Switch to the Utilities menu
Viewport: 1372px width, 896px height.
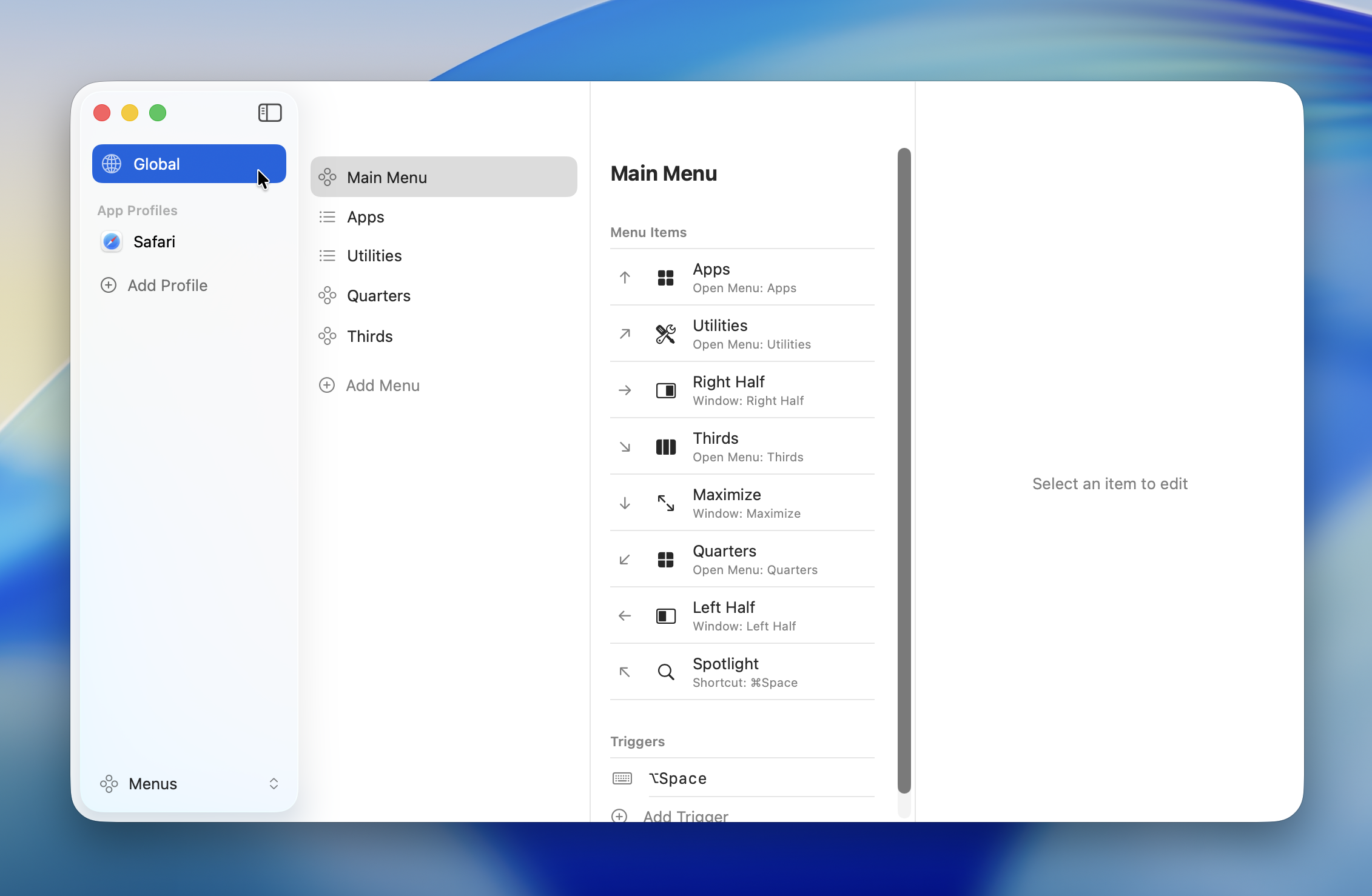374,255
